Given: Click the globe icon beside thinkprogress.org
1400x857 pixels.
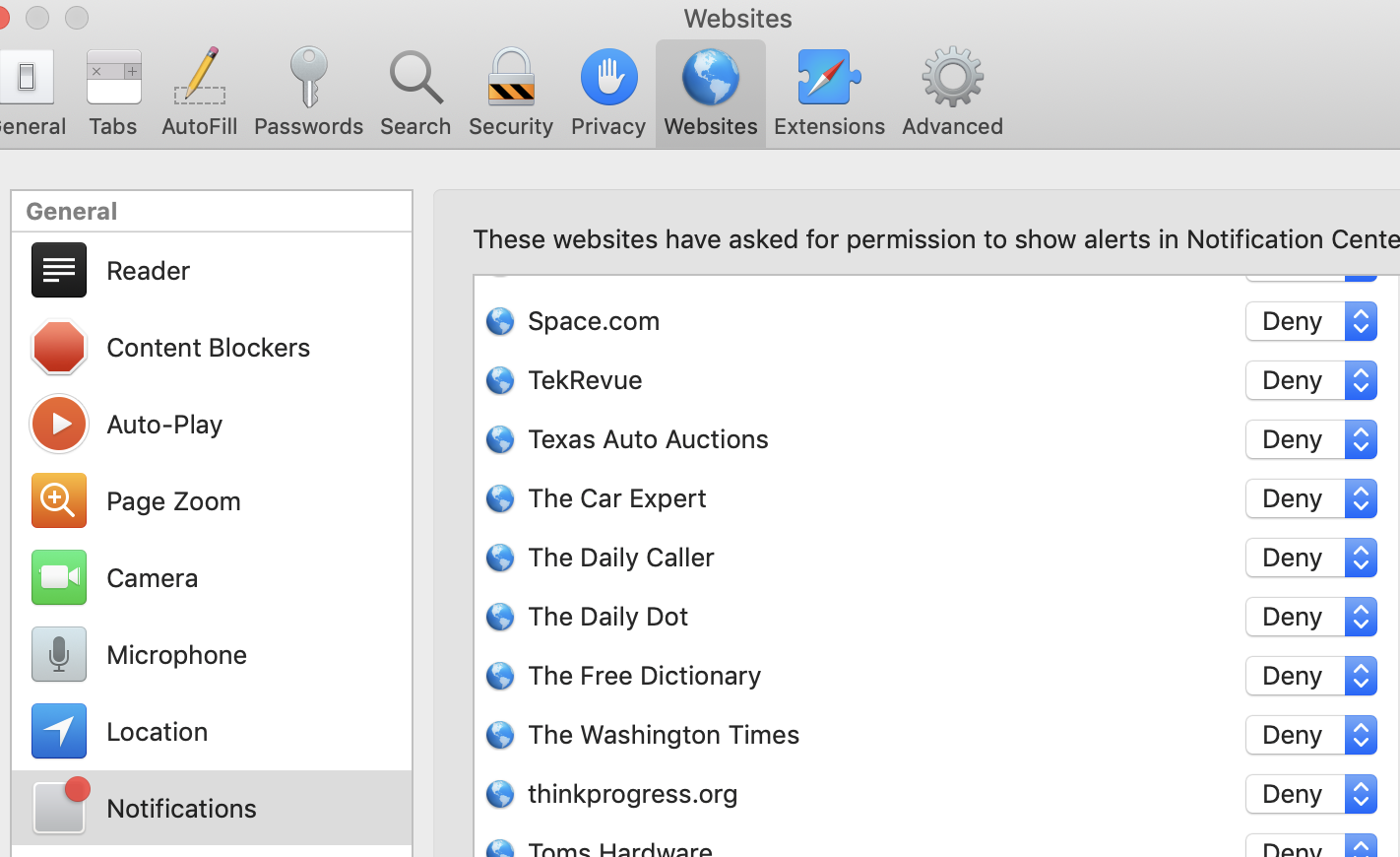Looking at the screenshot, I should tap(500, 794).
